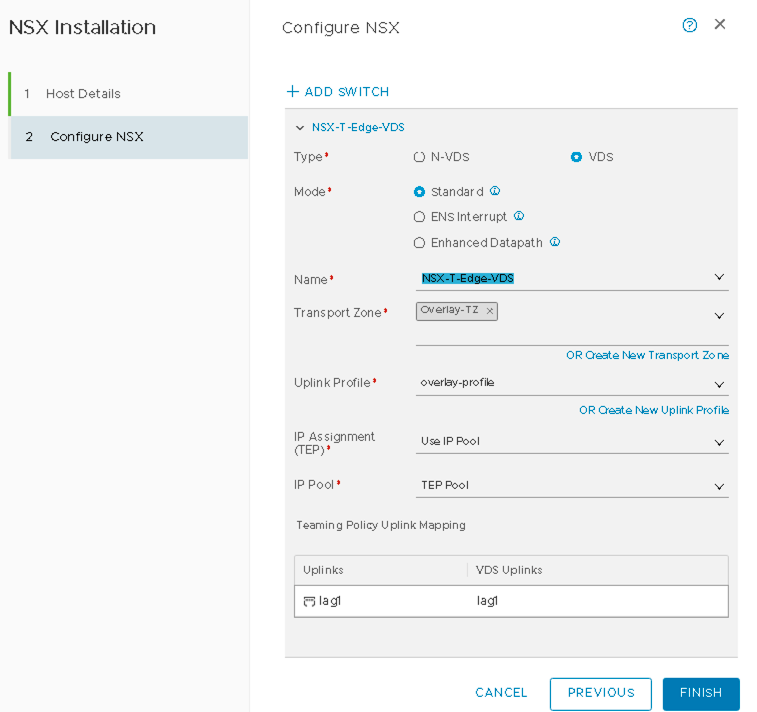Click the lag1 uplink icon in table

[309, 601]
